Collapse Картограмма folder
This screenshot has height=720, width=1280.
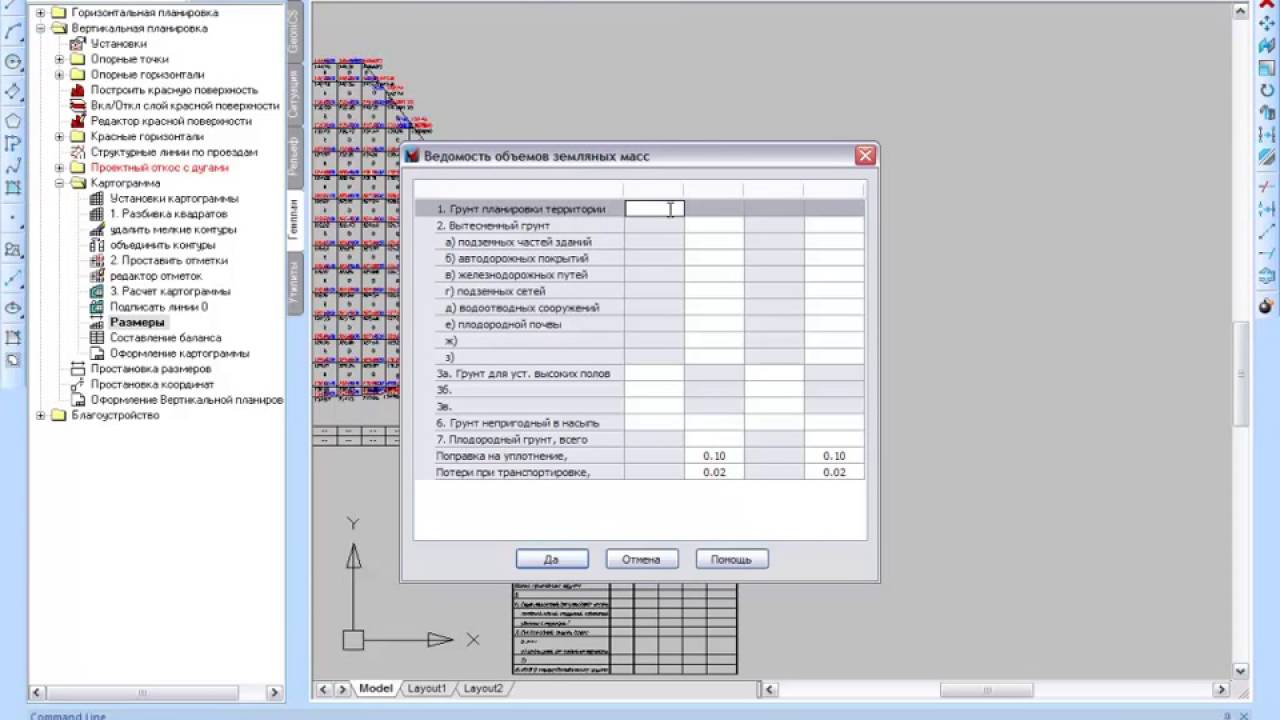(x=59, y=183)
